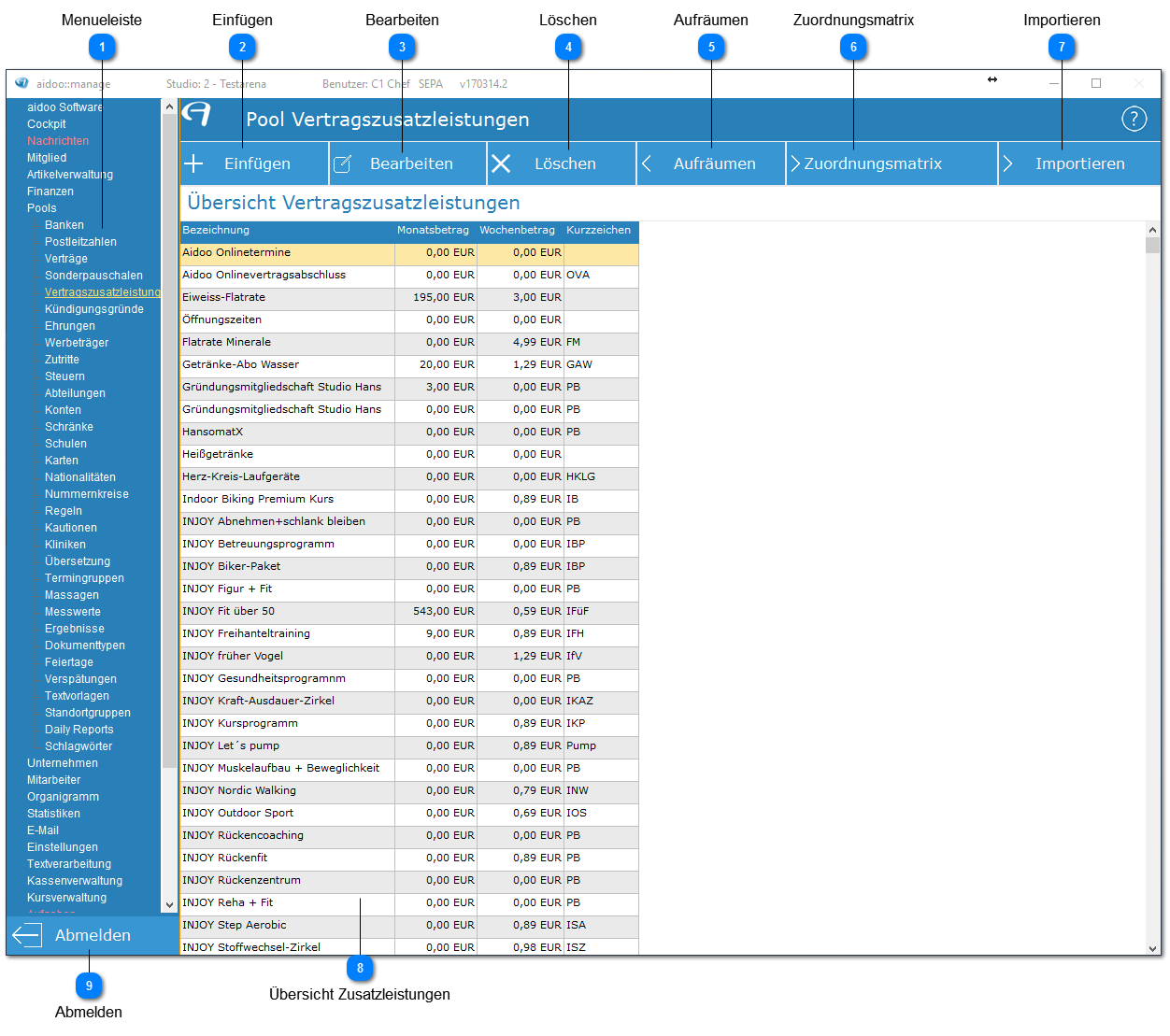This screenshot has width=1170, height=1036.
Task: Click the sidebar scroll up arrow
Action: (x=169, y=106)
